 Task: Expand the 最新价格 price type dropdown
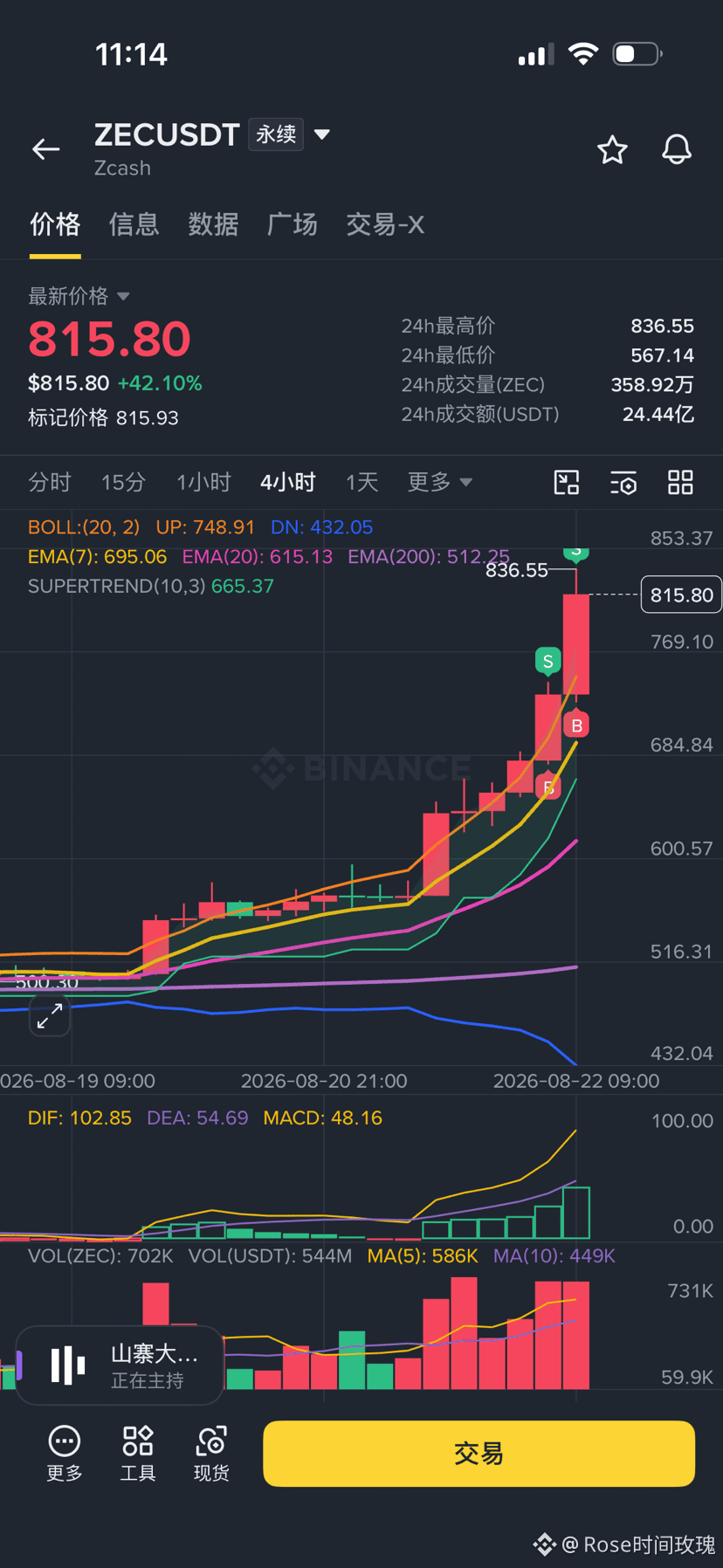(123, 297)
